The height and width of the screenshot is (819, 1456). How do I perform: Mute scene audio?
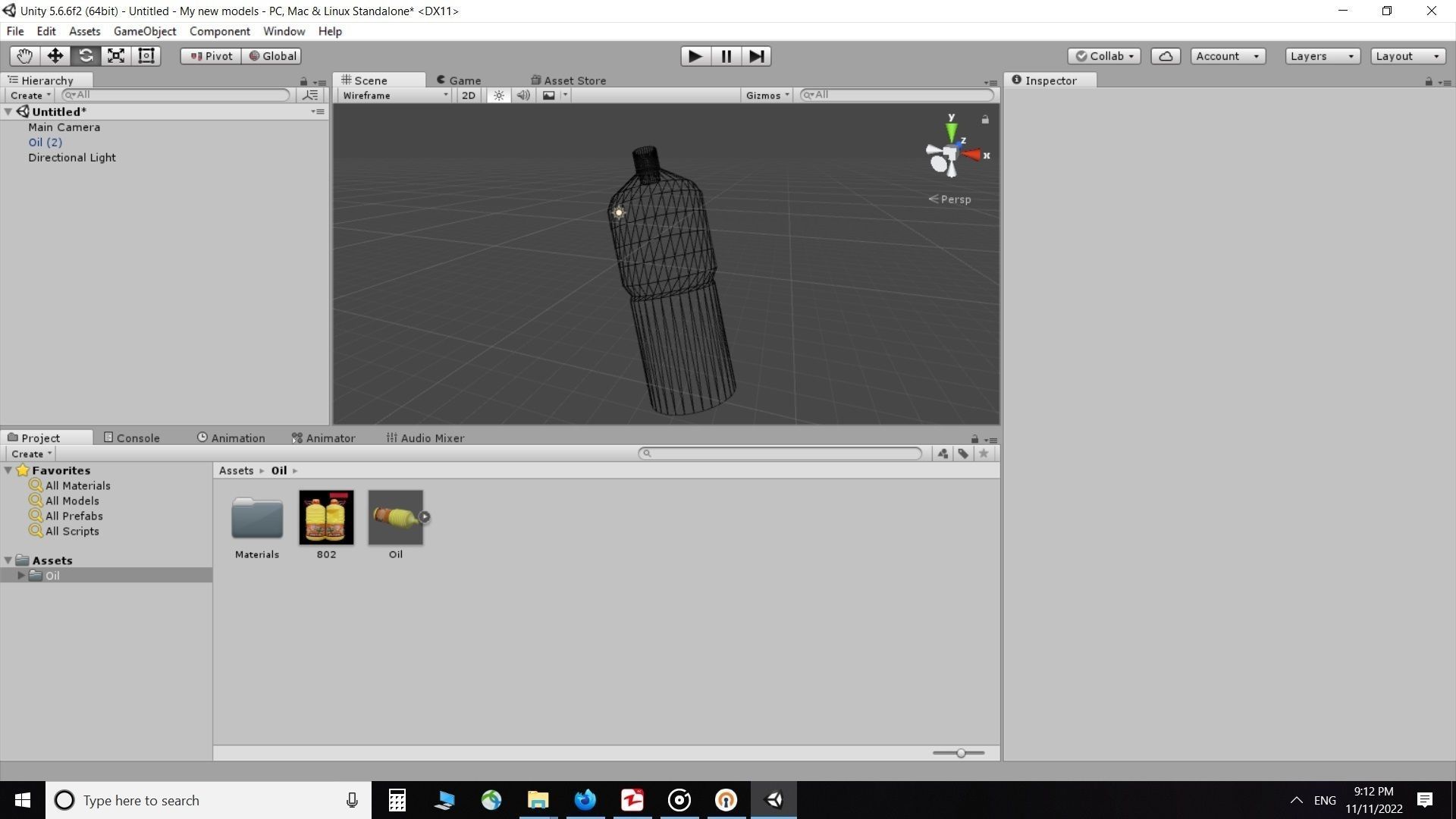pyautogui.click(x=523, y=95)
